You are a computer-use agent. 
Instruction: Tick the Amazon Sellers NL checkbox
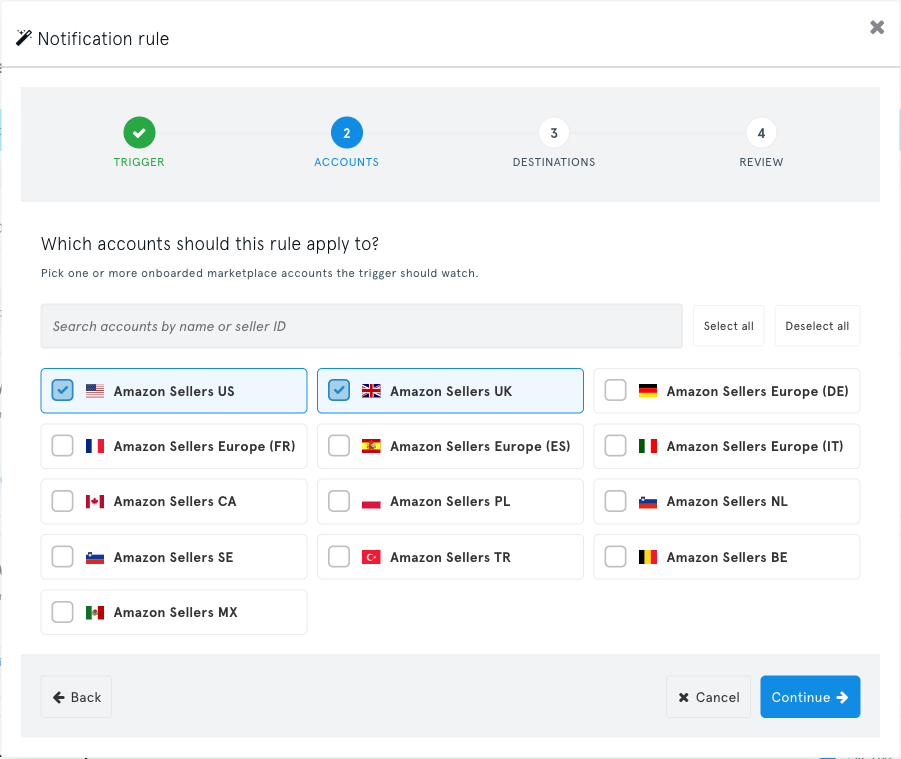tap(615, 501)
